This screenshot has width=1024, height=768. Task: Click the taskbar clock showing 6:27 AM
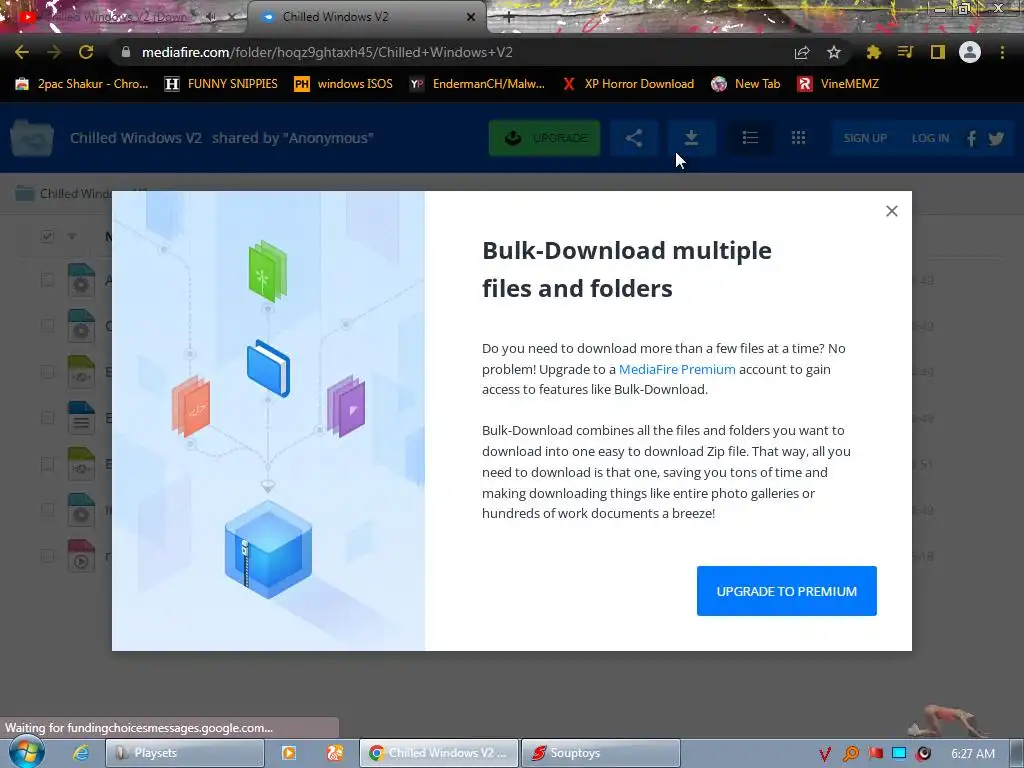[x=973, y=754]
